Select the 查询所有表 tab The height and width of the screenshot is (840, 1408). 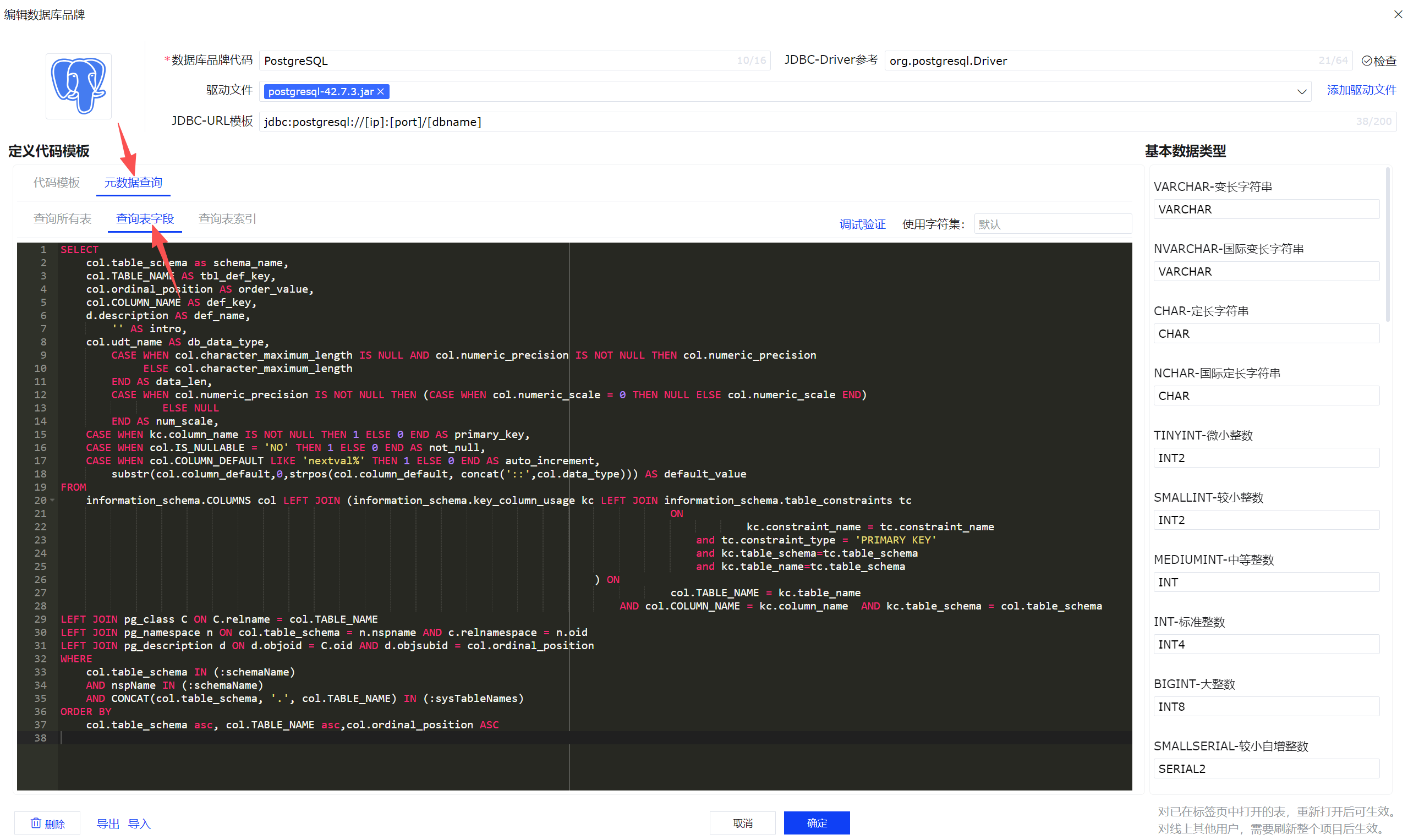(x=62, y=219)
